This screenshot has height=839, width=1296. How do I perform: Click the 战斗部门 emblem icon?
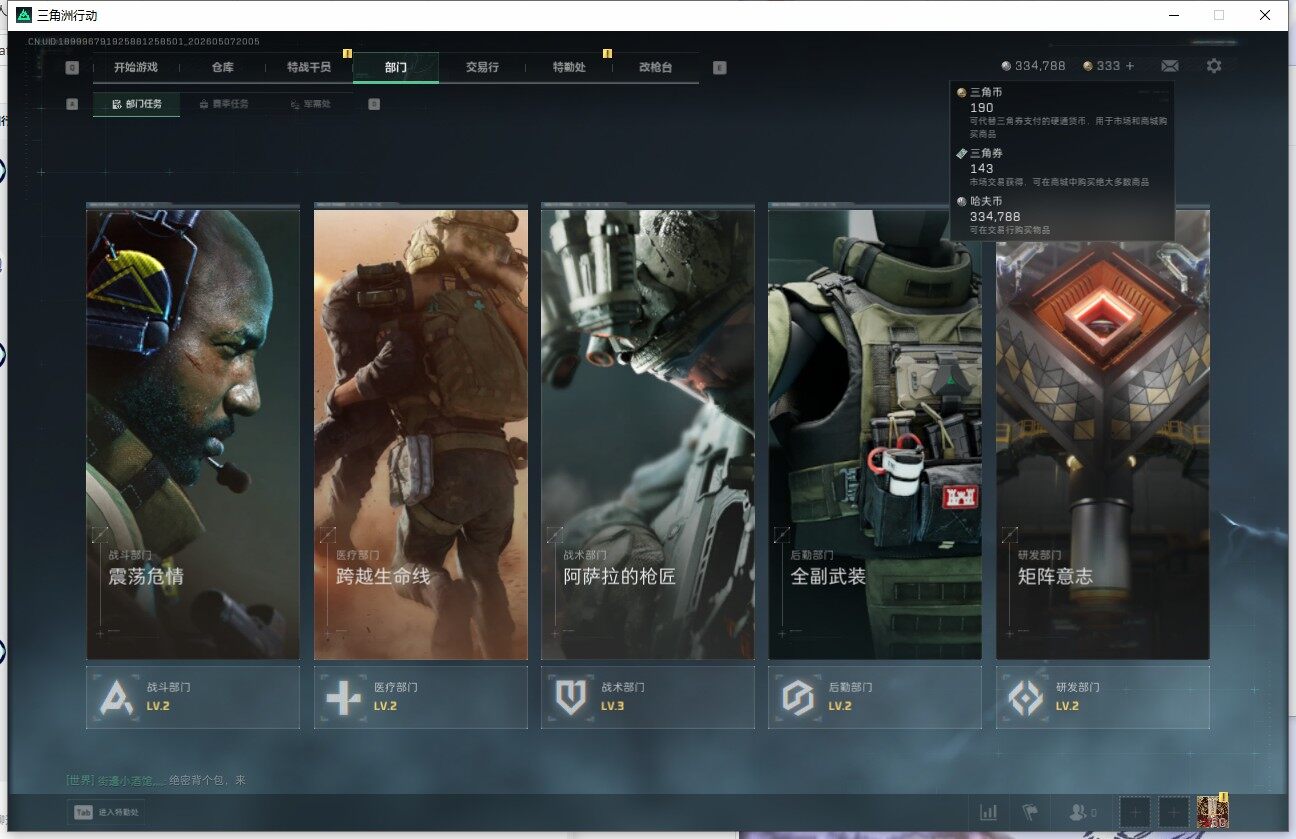coord(116,697)
